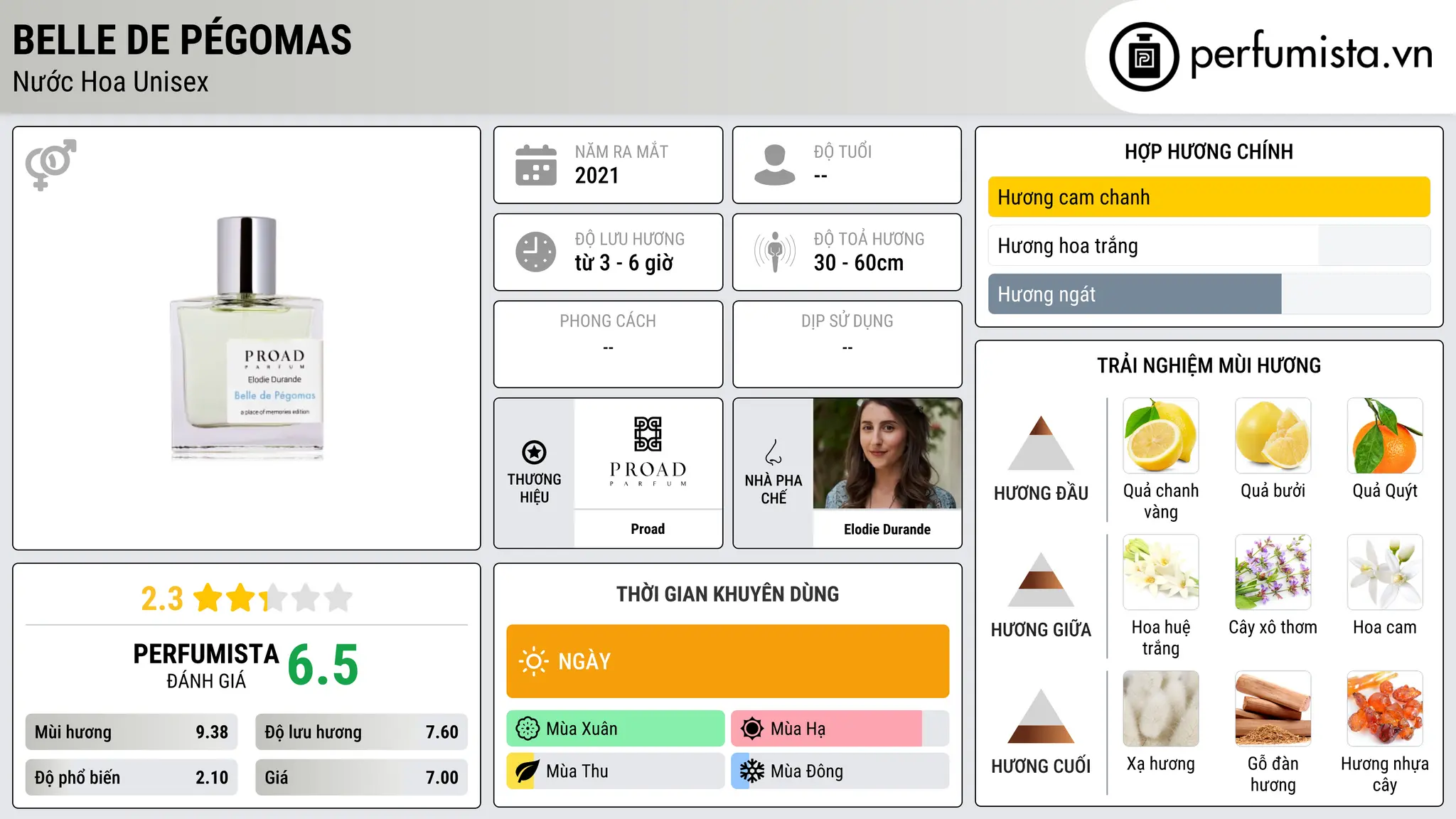Click the release year value 2021
The height and width of the screenshot is (819, 1456).
click(x=597, y=176)
